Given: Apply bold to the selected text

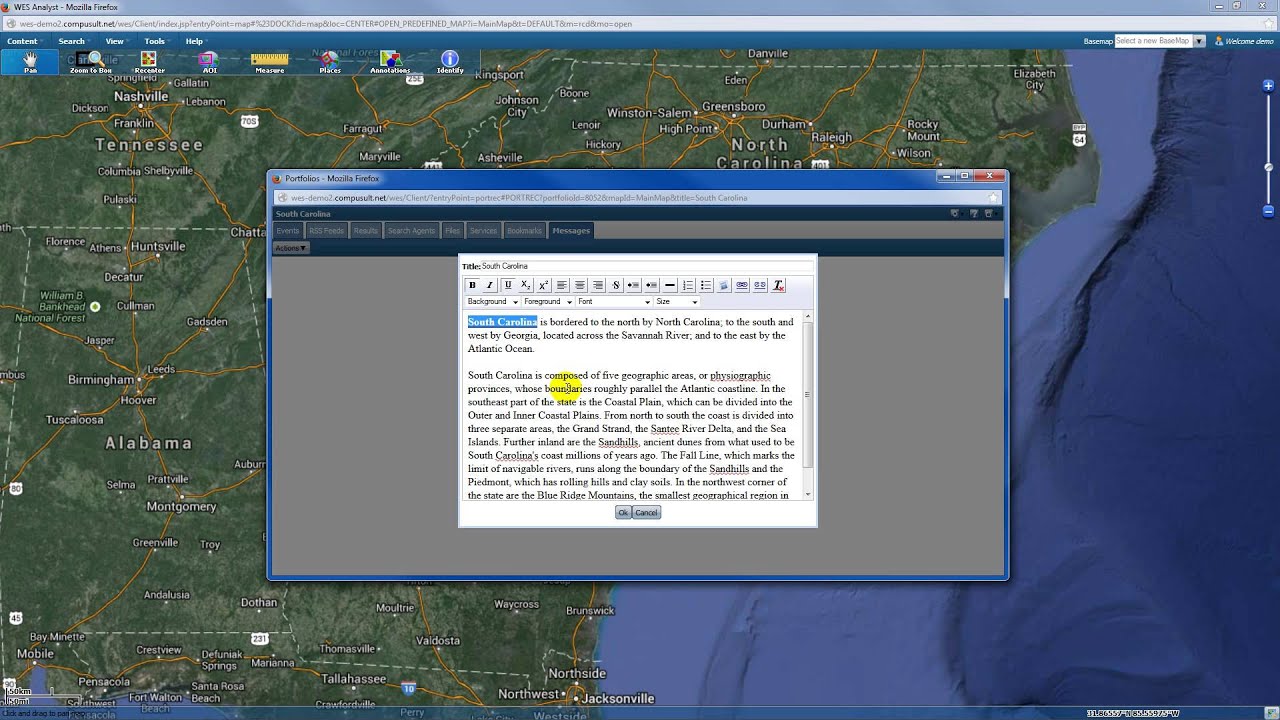Looking at the screenshot, I should 472,285.
